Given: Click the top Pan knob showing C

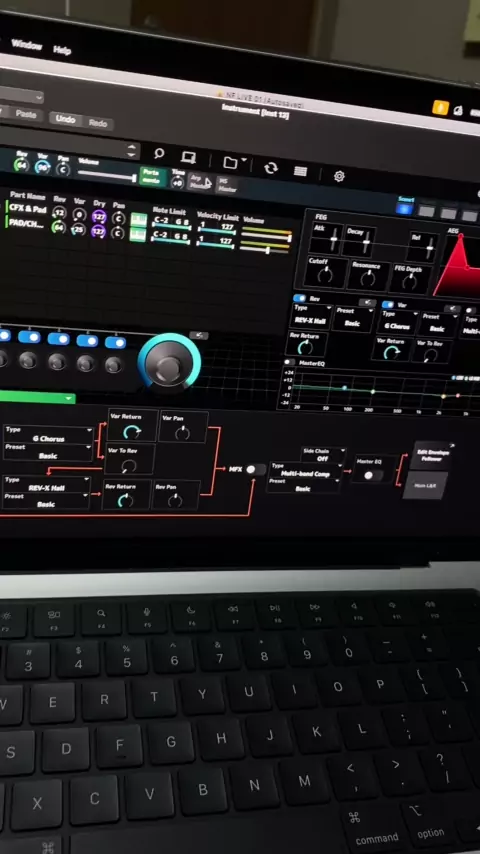Looking at the screenshot, I should (63, 169).
